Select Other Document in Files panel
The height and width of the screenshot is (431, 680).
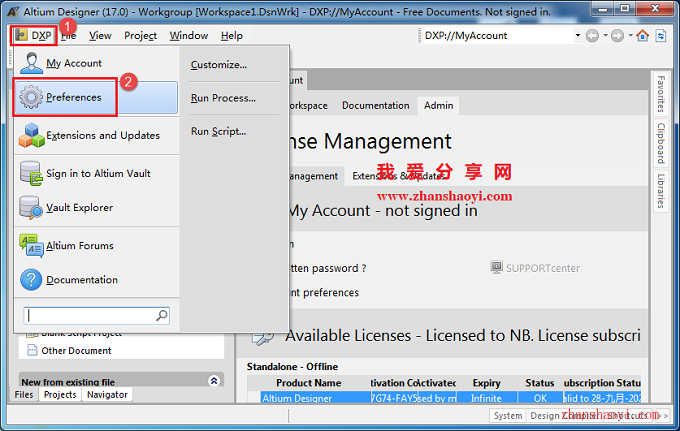coord(76,350)
